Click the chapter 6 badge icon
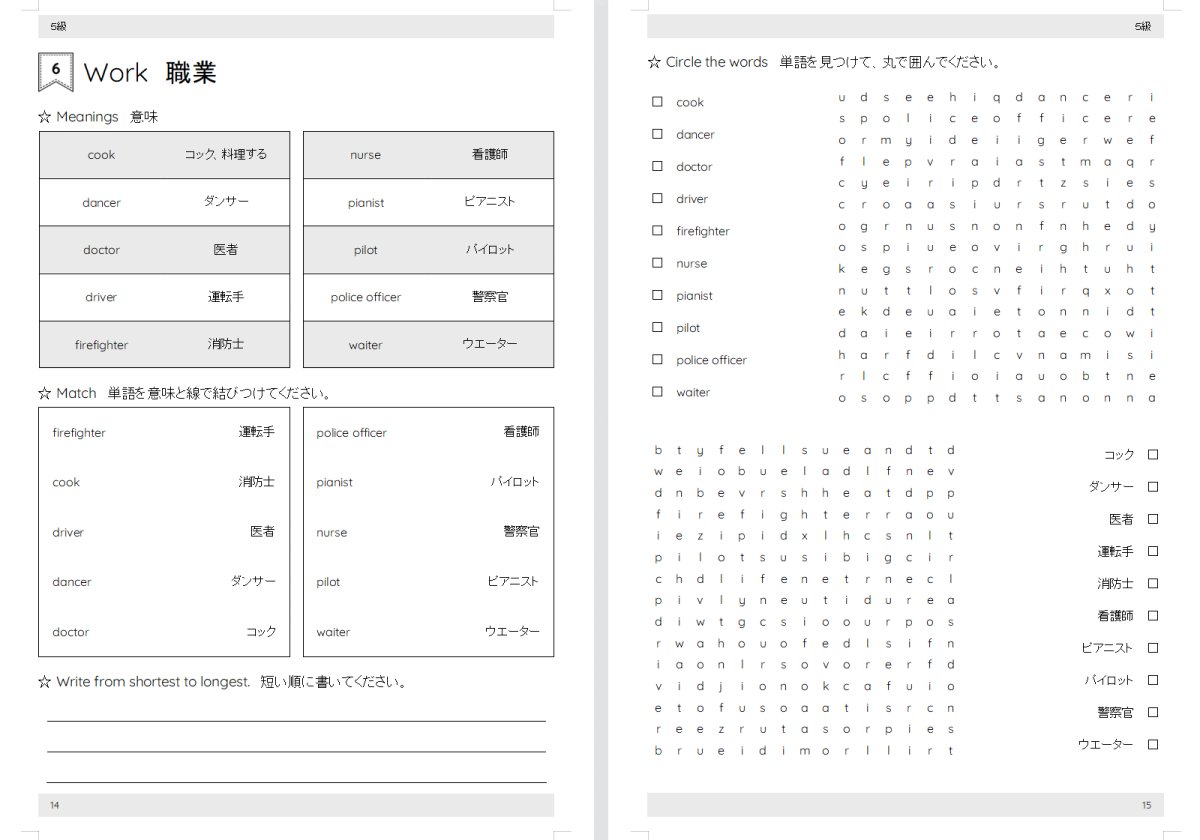Image resolution: width=1200 pixels, height=840 pixels. tap(55, 72)
